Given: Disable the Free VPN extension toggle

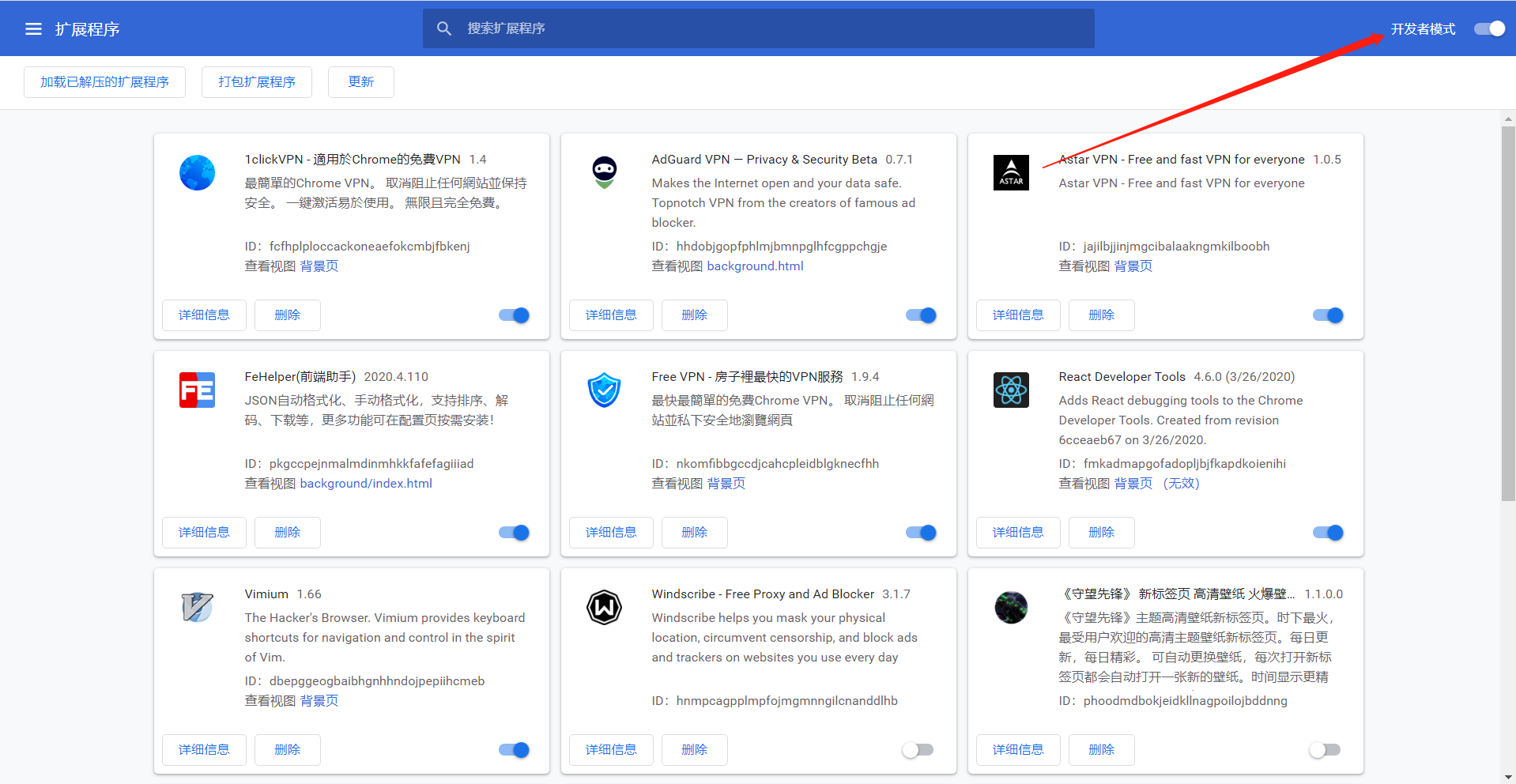Looking at the screenshot, I should pos(922,533).
